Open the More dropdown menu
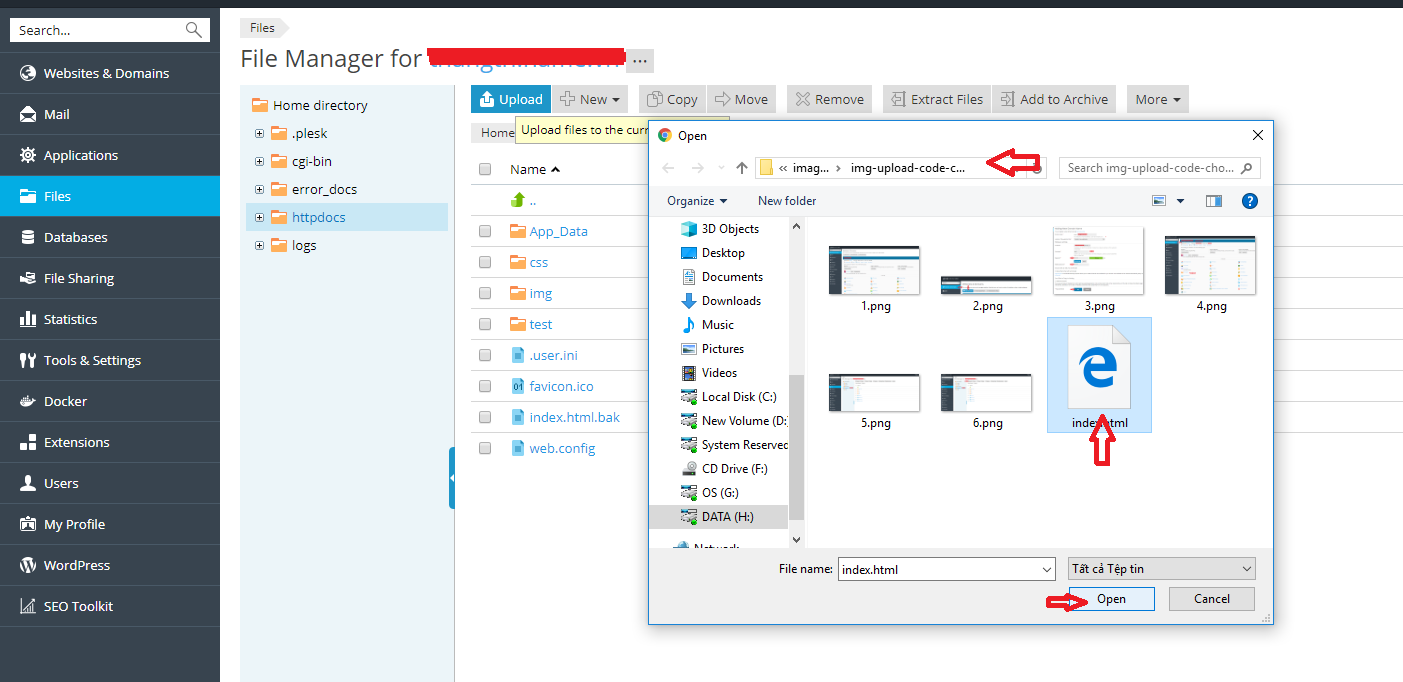1403x682 pixels. 1158,99
